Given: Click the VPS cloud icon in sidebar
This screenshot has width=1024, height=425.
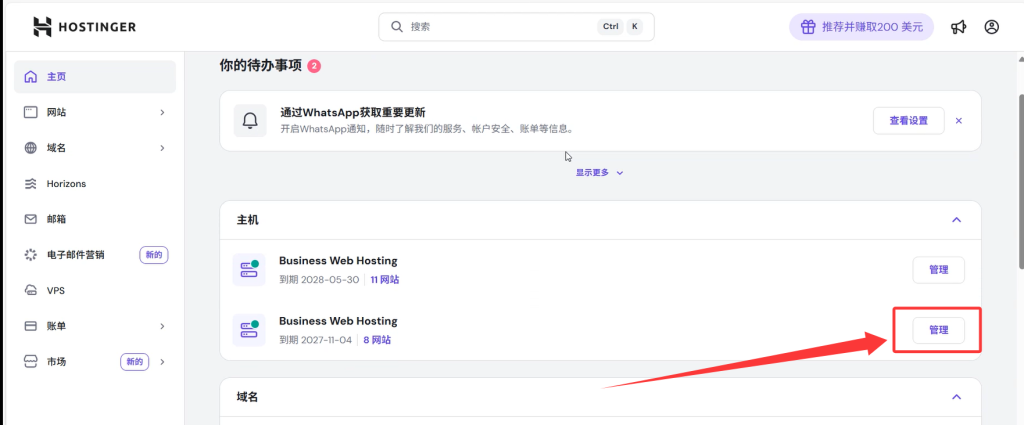Looking at the screenshot, I should point(30,290).
